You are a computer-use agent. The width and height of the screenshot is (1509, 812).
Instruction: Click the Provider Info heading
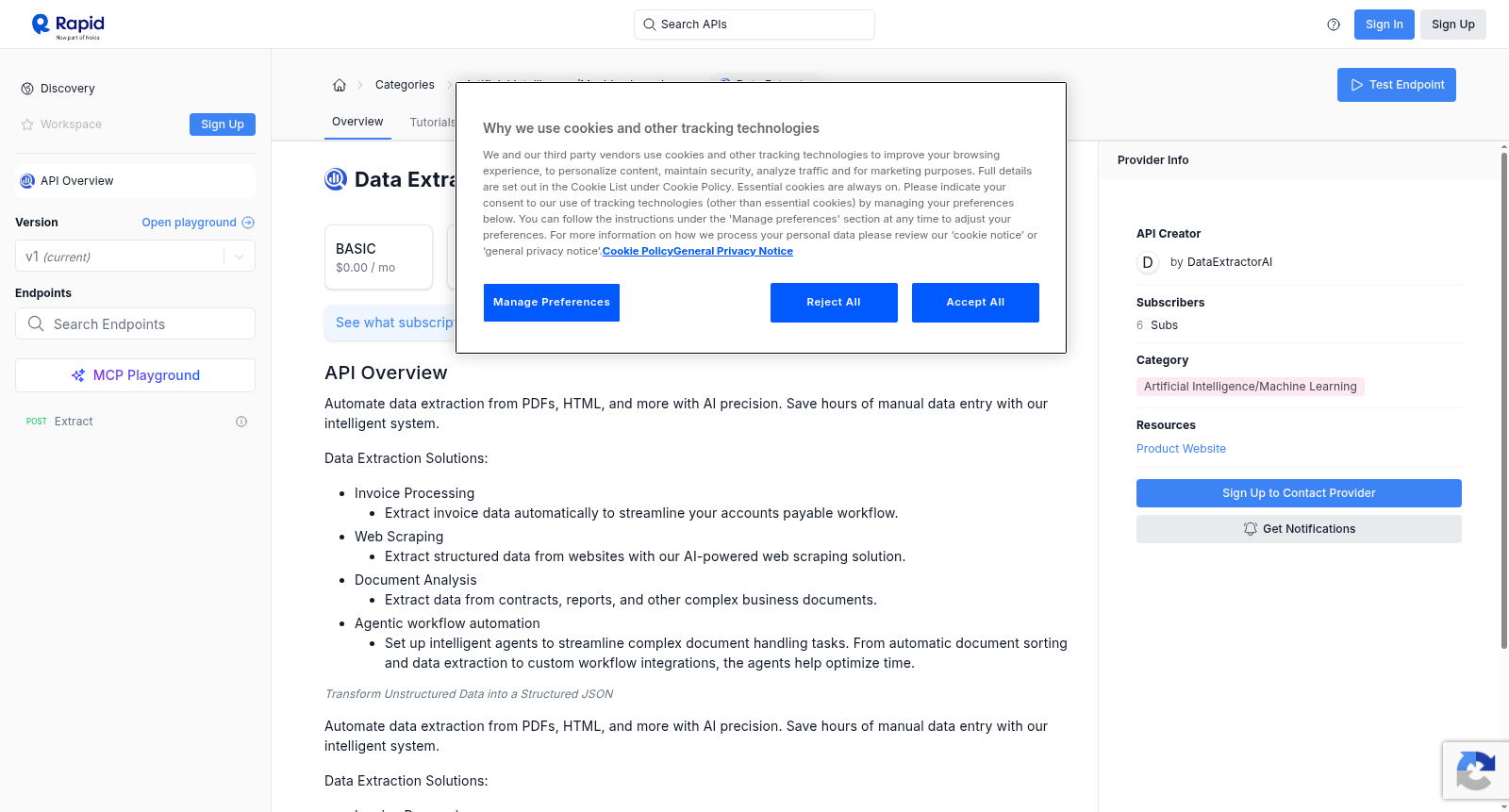pyautogui.click(x=1152, y=160)
